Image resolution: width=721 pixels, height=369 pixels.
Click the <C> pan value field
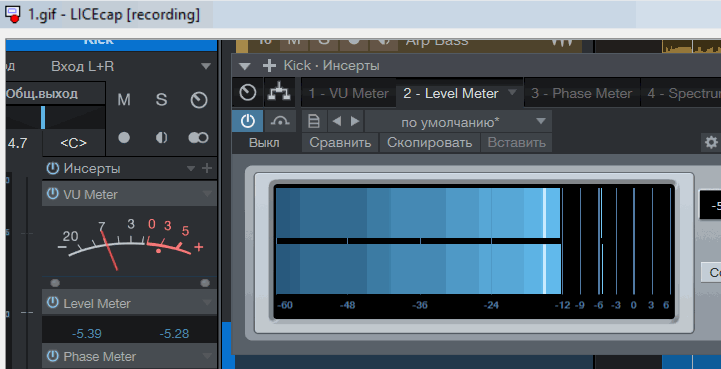74,143
